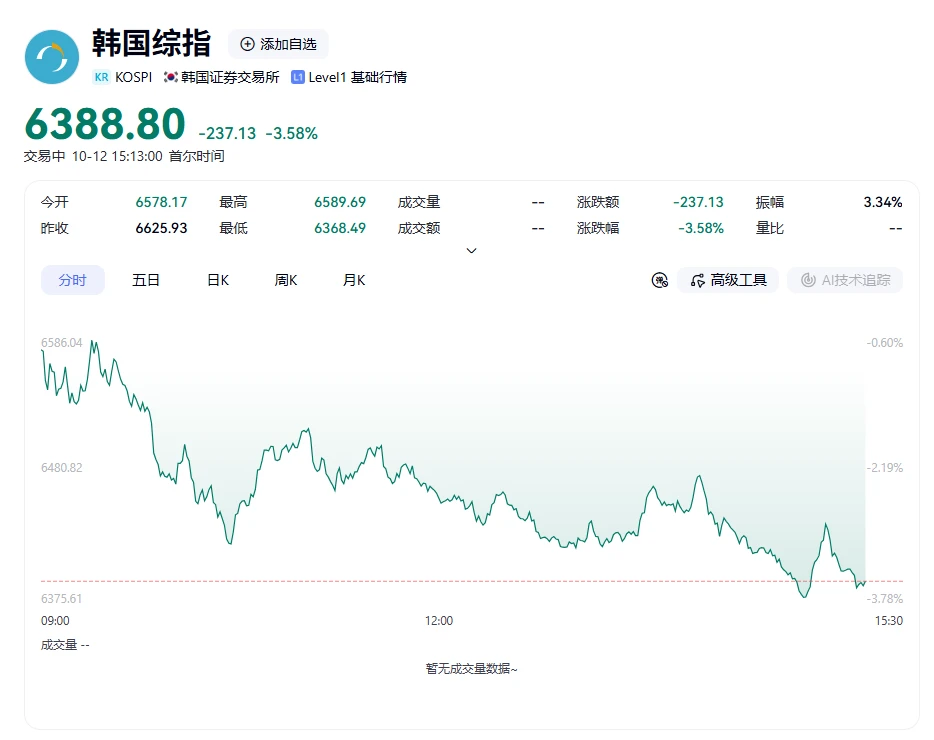Expand quote details with chevron arrow
The image size is (934, 740).
coord(471,251)
